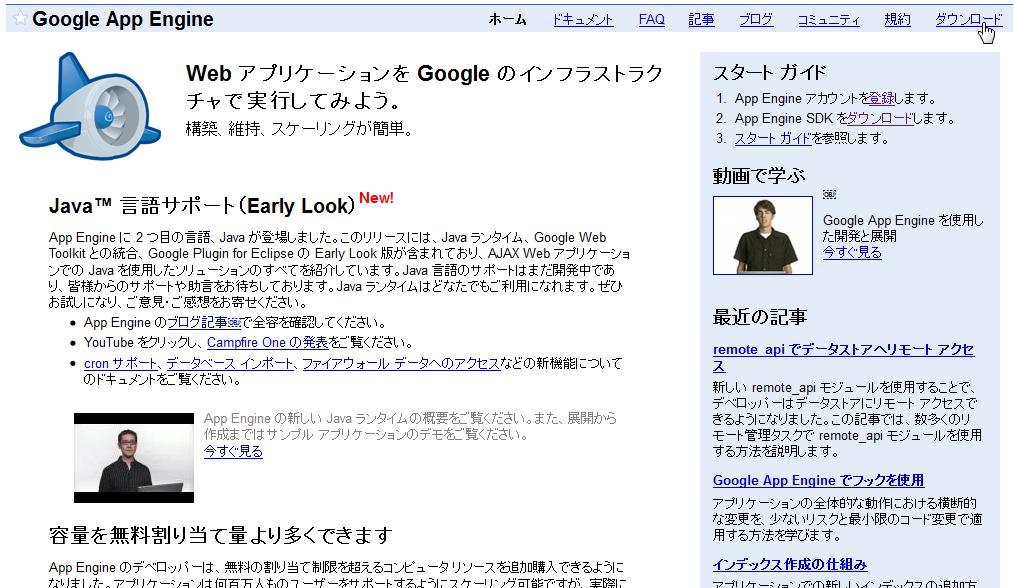Go to the FAQ page
The width and height of the screenshot is (1015, 588).
[651, 19]
